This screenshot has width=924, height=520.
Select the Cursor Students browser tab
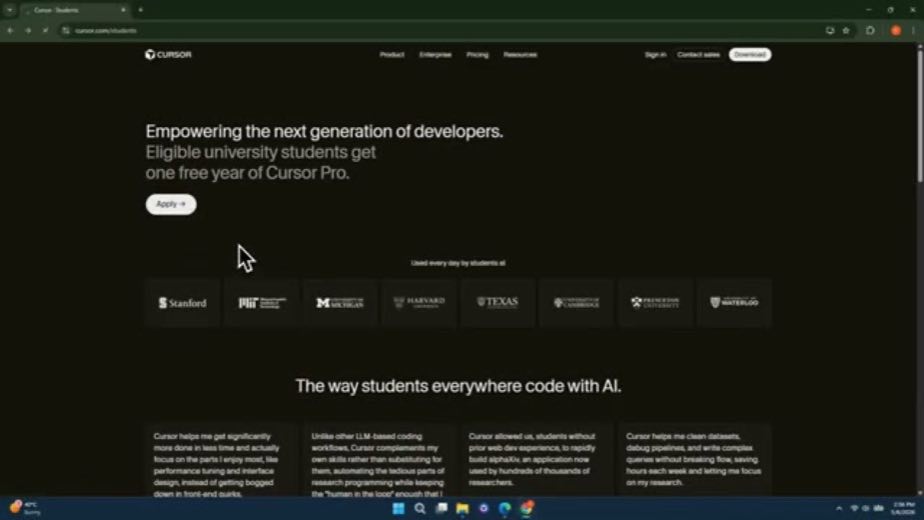pyautogui.click(x=74, y=10)
